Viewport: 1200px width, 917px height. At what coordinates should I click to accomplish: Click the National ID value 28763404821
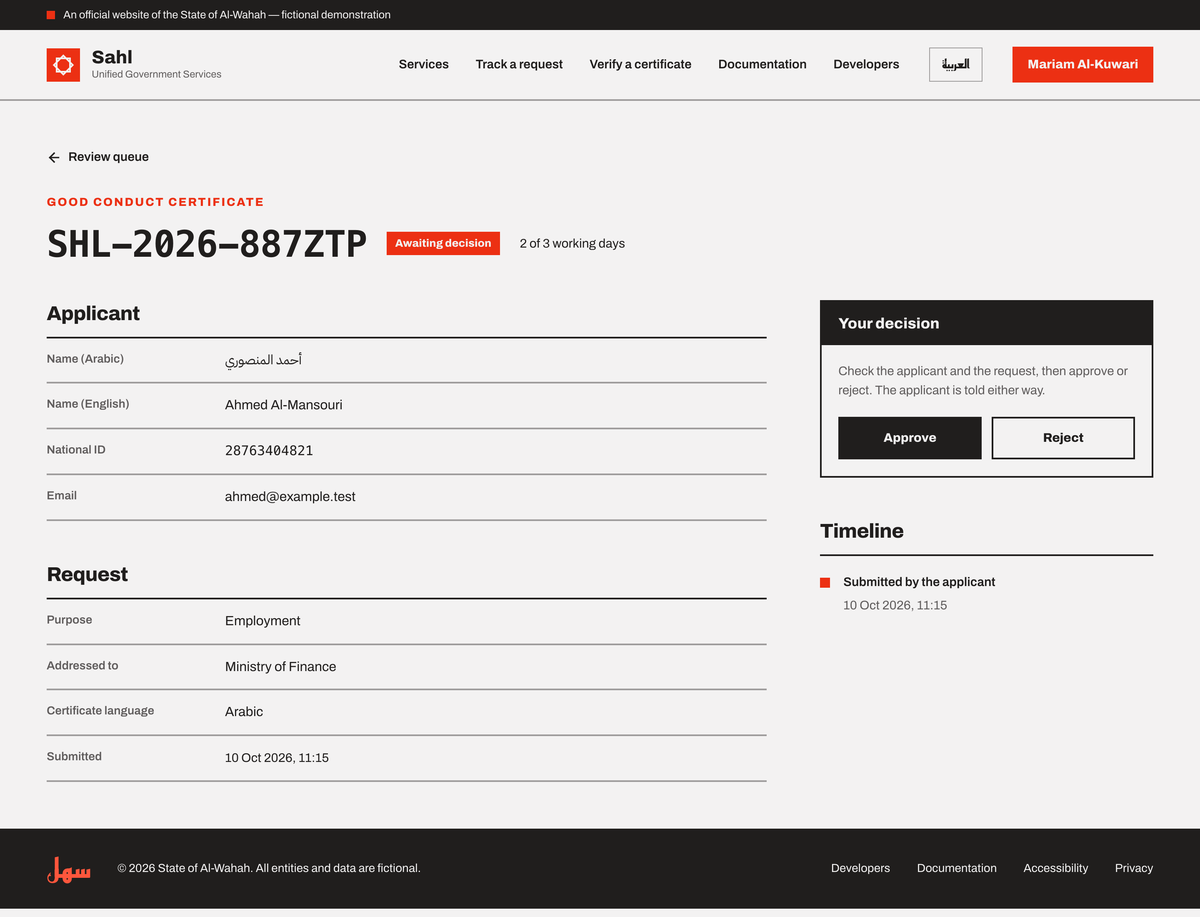[x=269, y=451]
